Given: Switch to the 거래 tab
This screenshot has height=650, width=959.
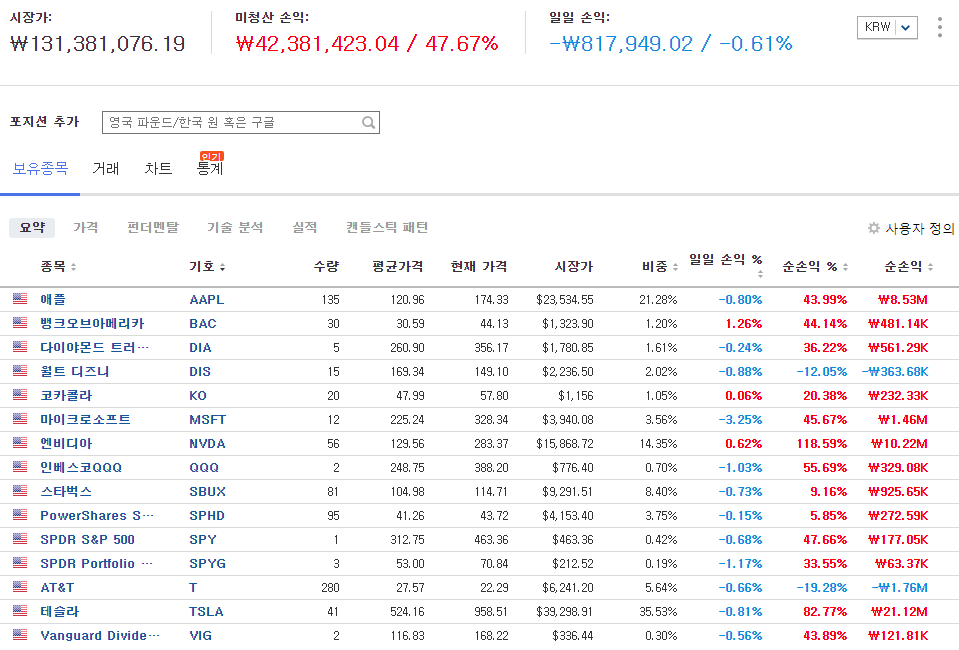Looking at the screenshot, I should [106, 168].
